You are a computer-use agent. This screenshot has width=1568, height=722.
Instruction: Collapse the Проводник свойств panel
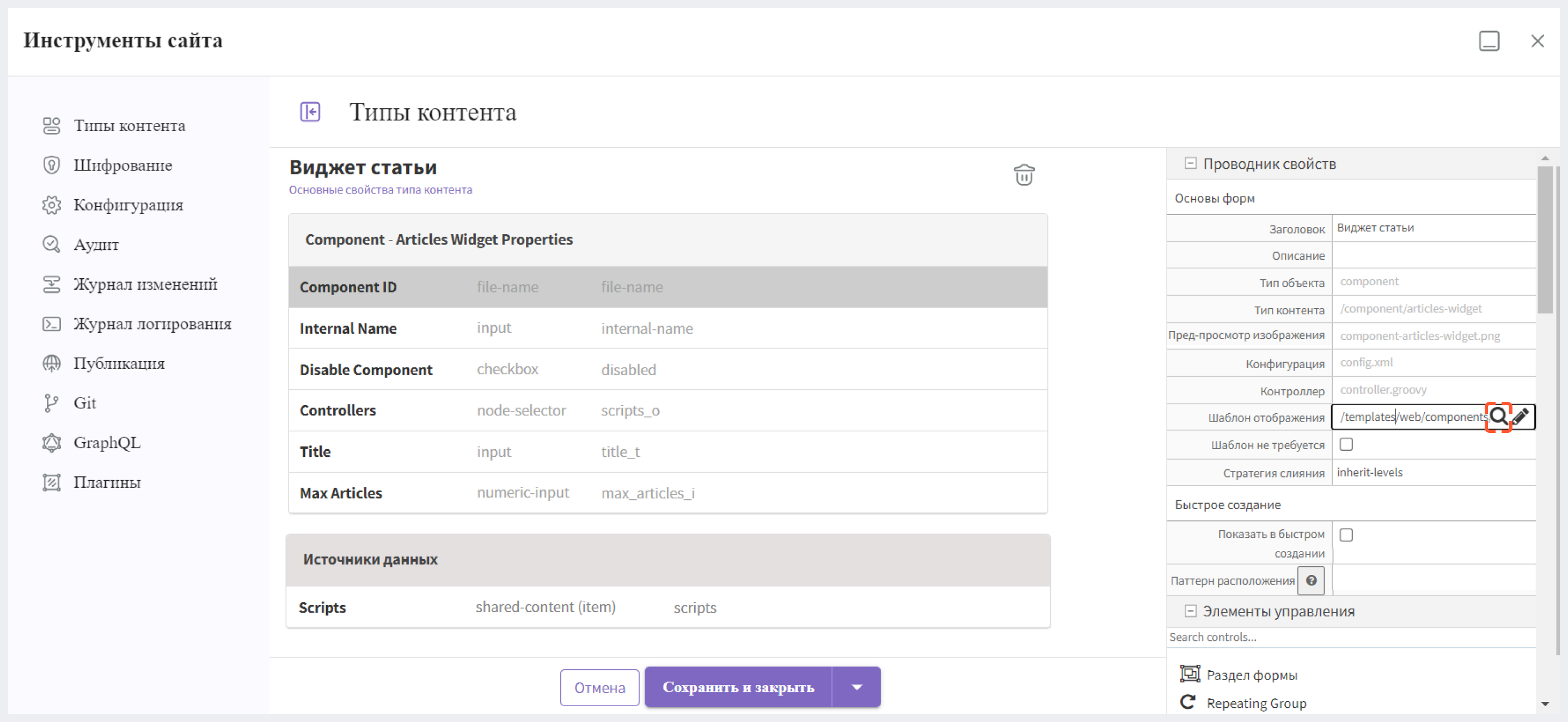click(1191, 163)
